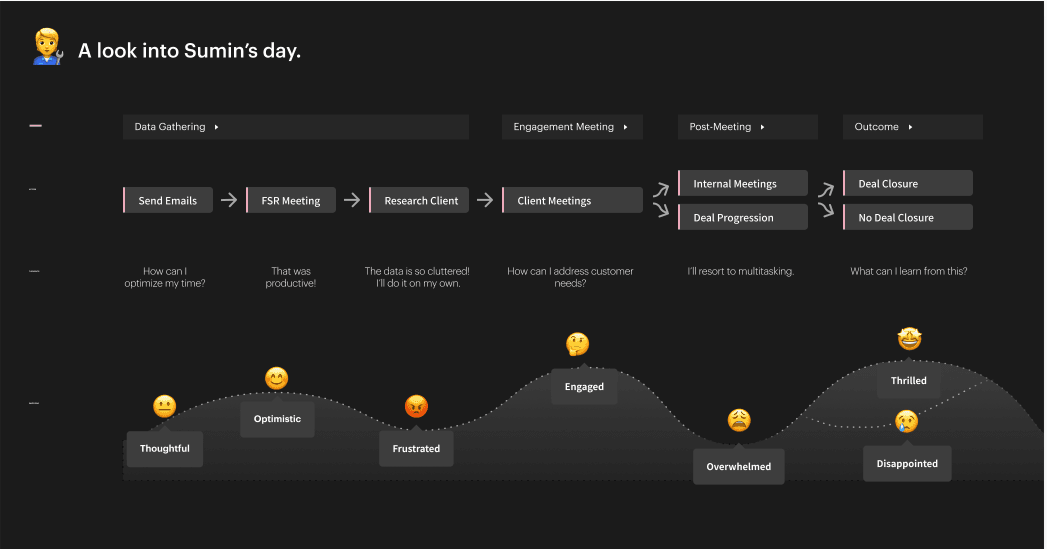Expand the Data Gathering phase arrow

[x=216, y=127]
